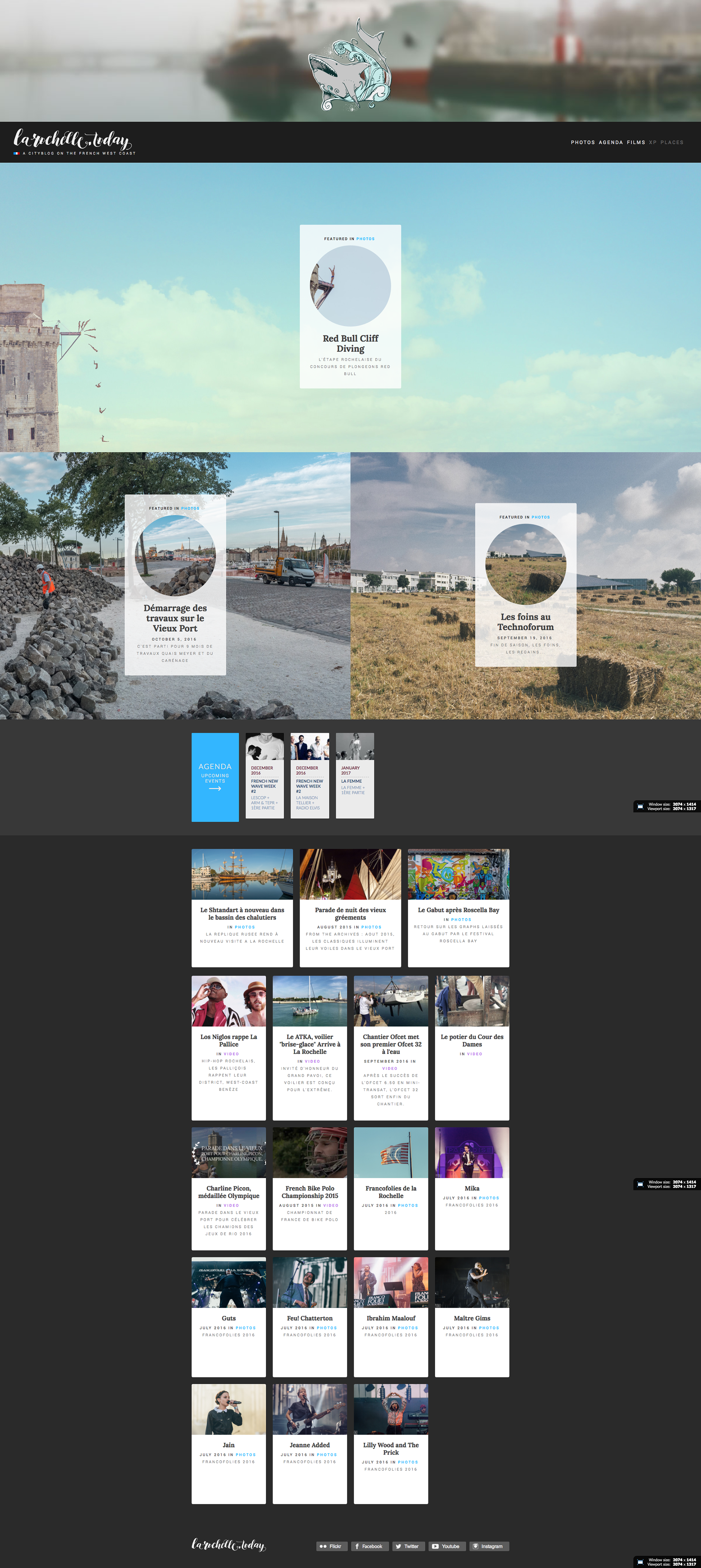Click the blue Agenda upcoming events tile

click(x=215, y=777)
